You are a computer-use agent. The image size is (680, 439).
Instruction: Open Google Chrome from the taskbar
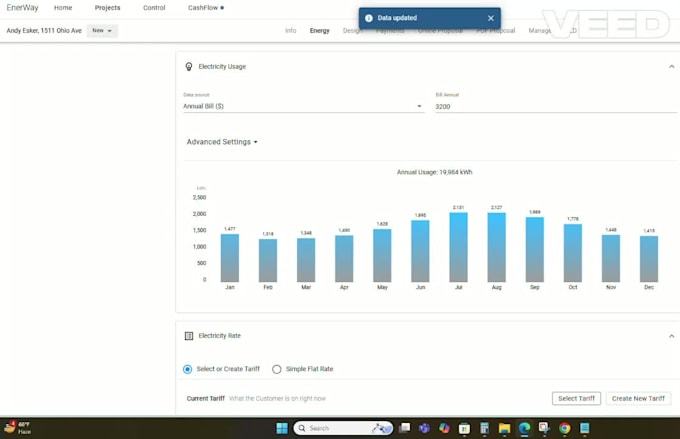pyautogui.click(x=565, y=428)
